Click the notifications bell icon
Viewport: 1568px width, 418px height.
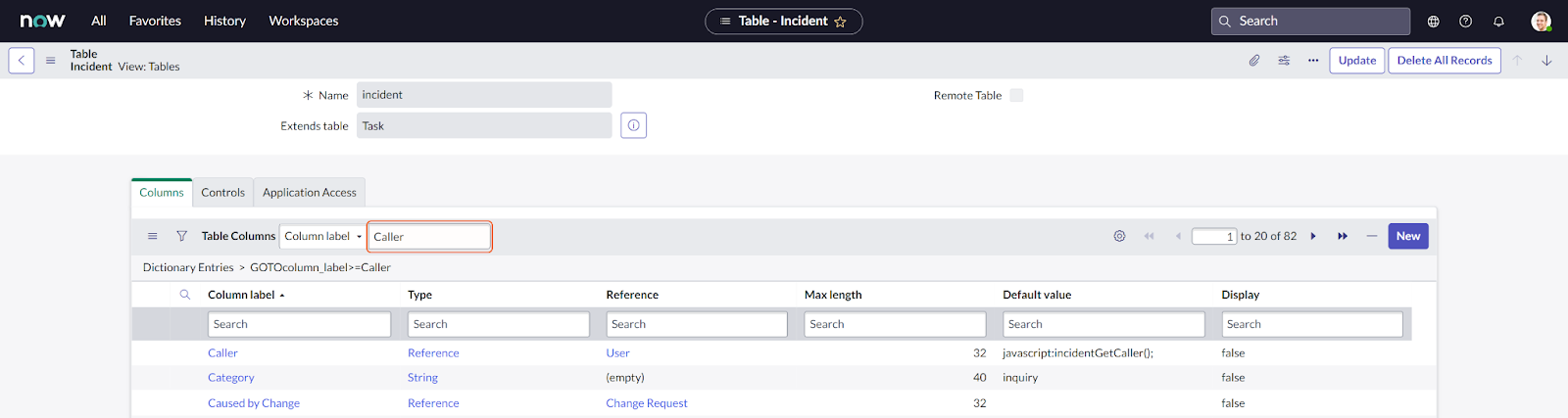pyautogui.click(x=1498, y=22)
